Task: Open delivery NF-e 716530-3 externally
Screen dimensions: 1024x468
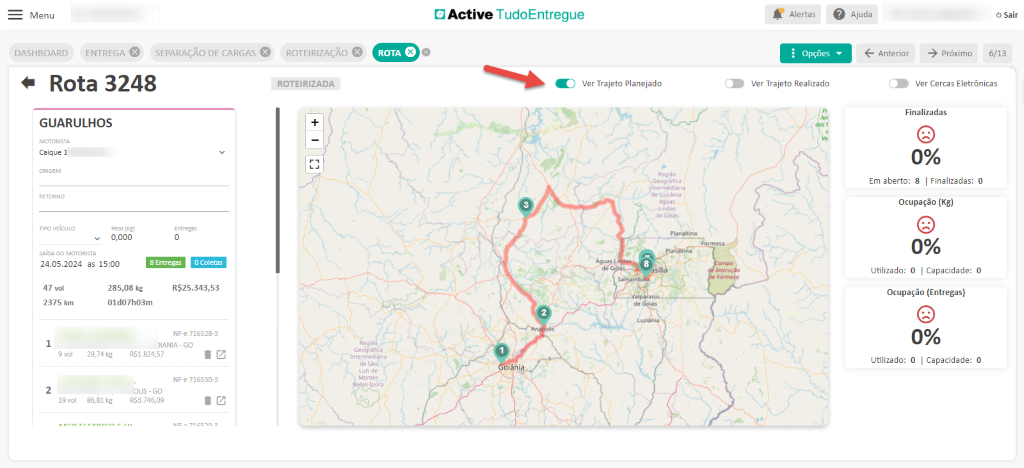Action: pyautogui.click(x=221, y=400)
